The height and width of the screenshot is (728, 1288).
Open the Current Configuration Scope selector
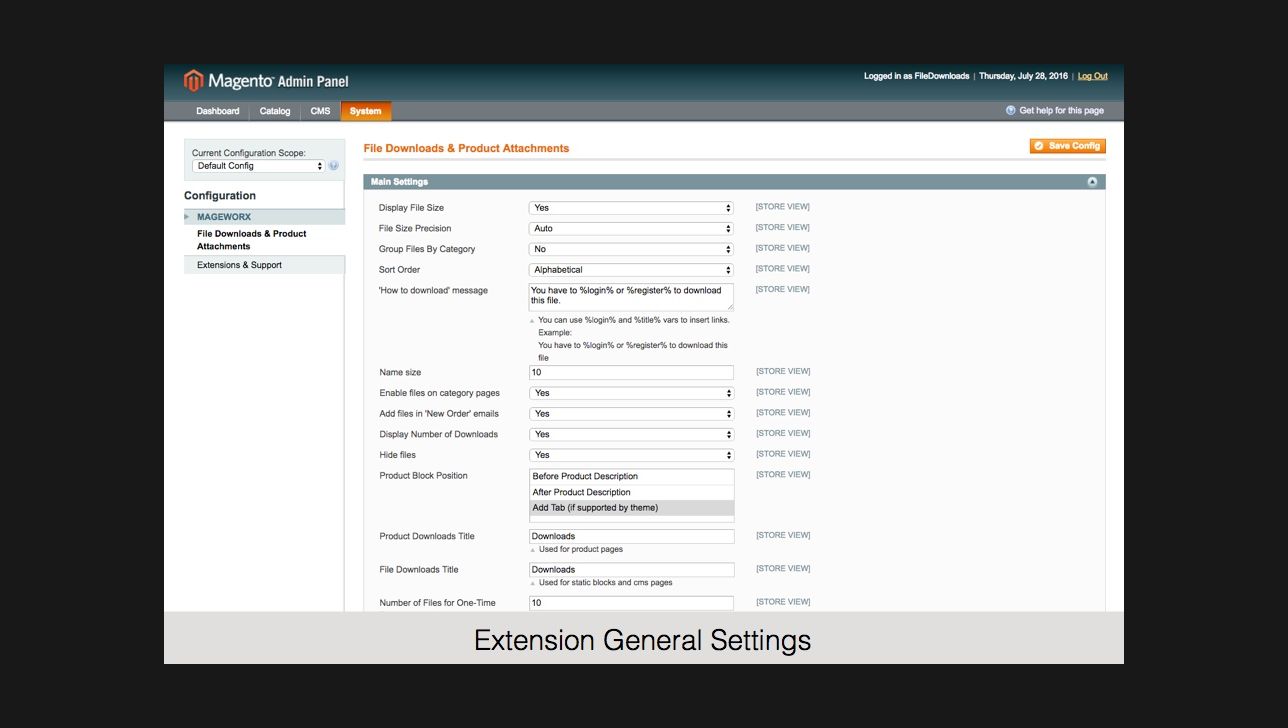(x=258, y=165)
